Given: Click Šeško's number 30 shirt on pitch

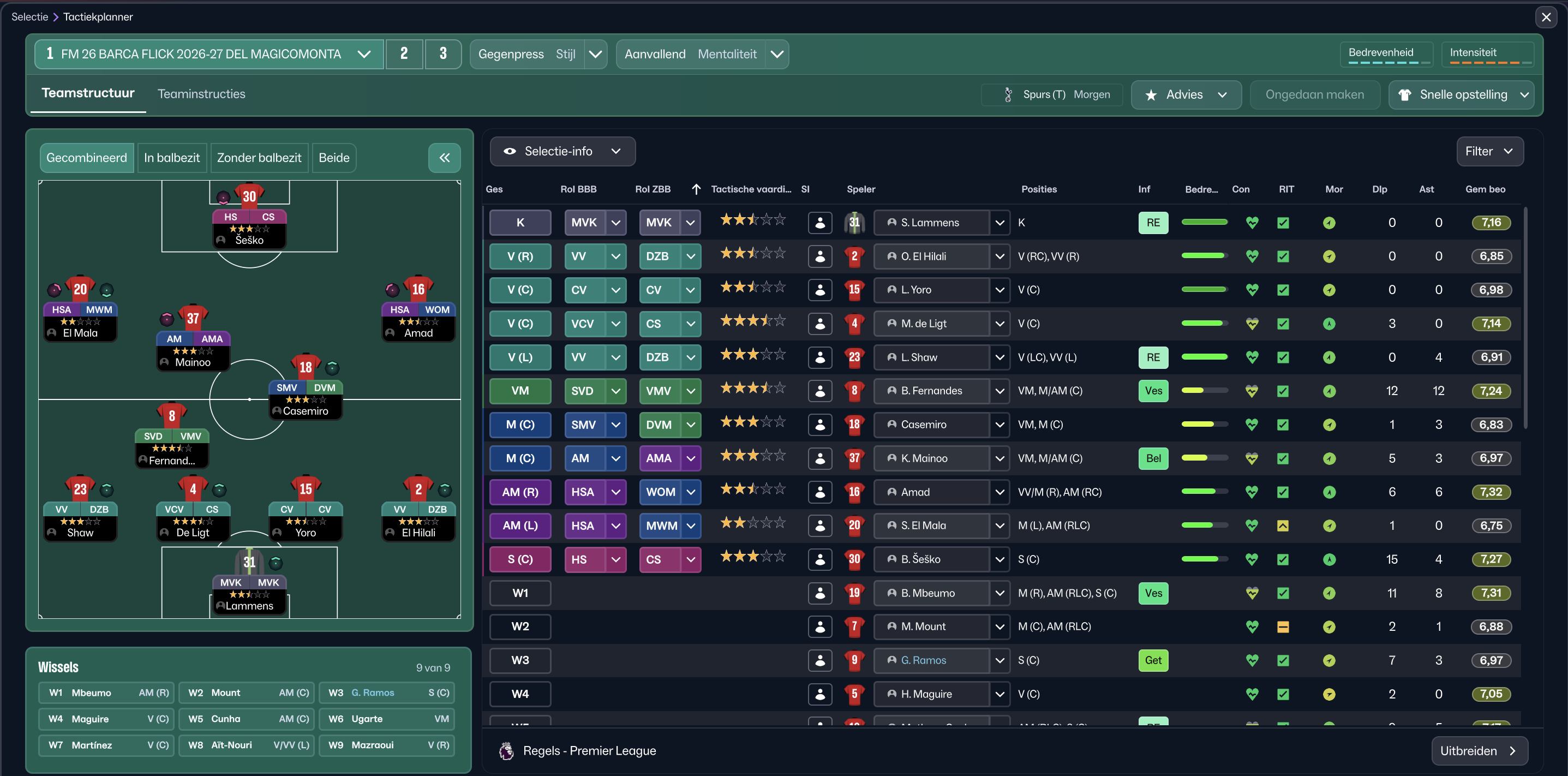Looking at the screenshot, I should tap(249, 196).
